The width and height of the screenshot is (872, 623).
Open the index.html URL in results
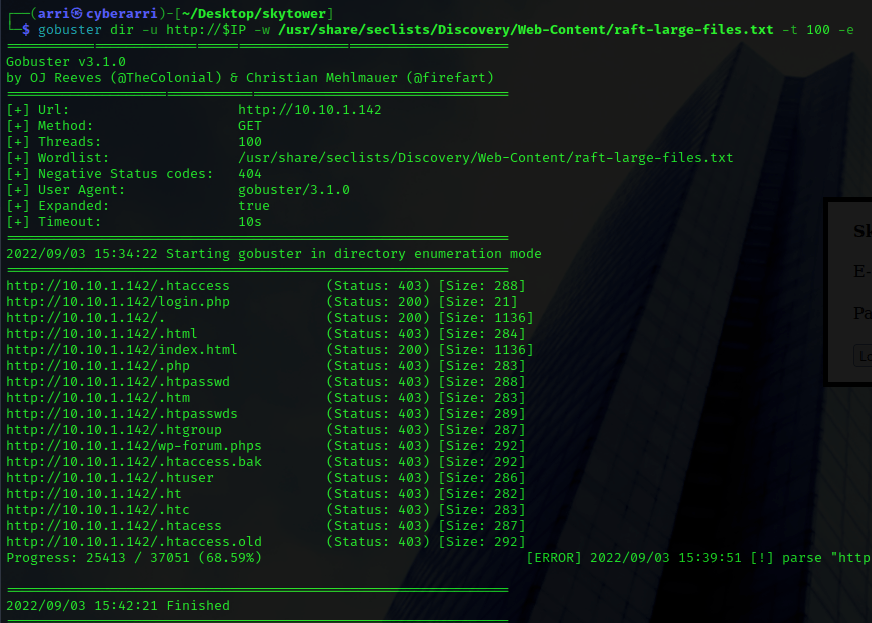[122, 350]
